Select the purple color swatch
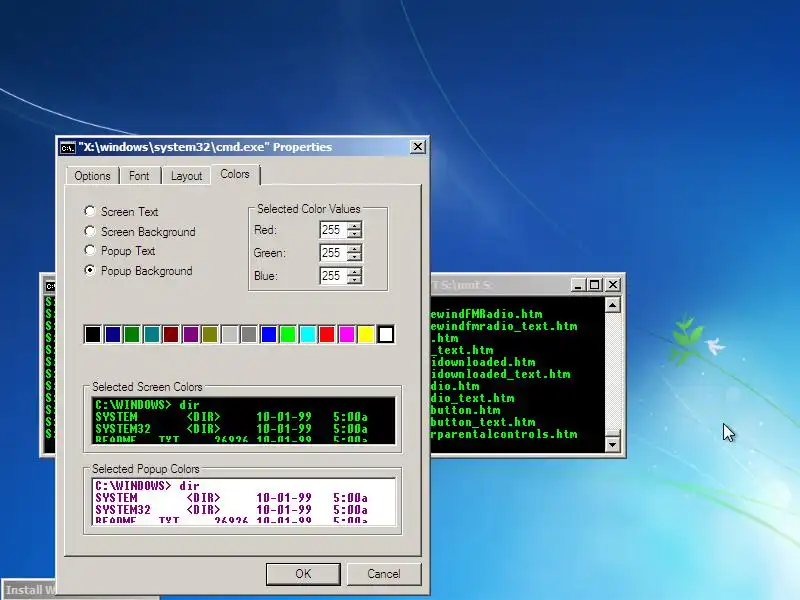The image size is (800, 600). tap(190, 335)
